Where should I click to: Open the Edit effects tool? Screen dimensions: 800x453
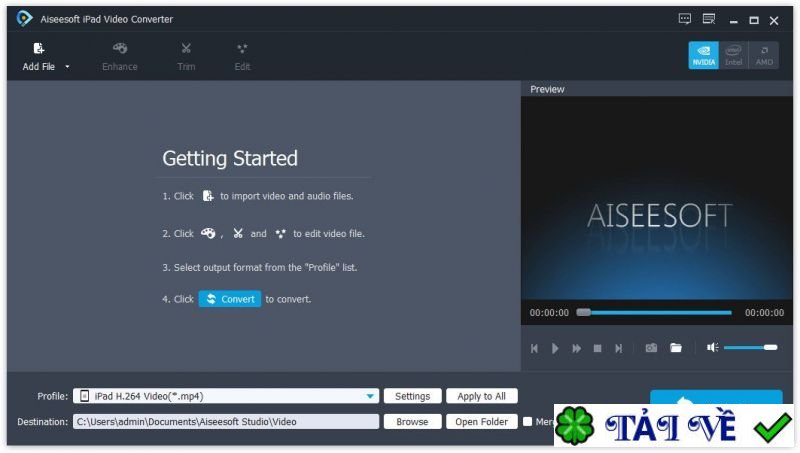point(242,56)
